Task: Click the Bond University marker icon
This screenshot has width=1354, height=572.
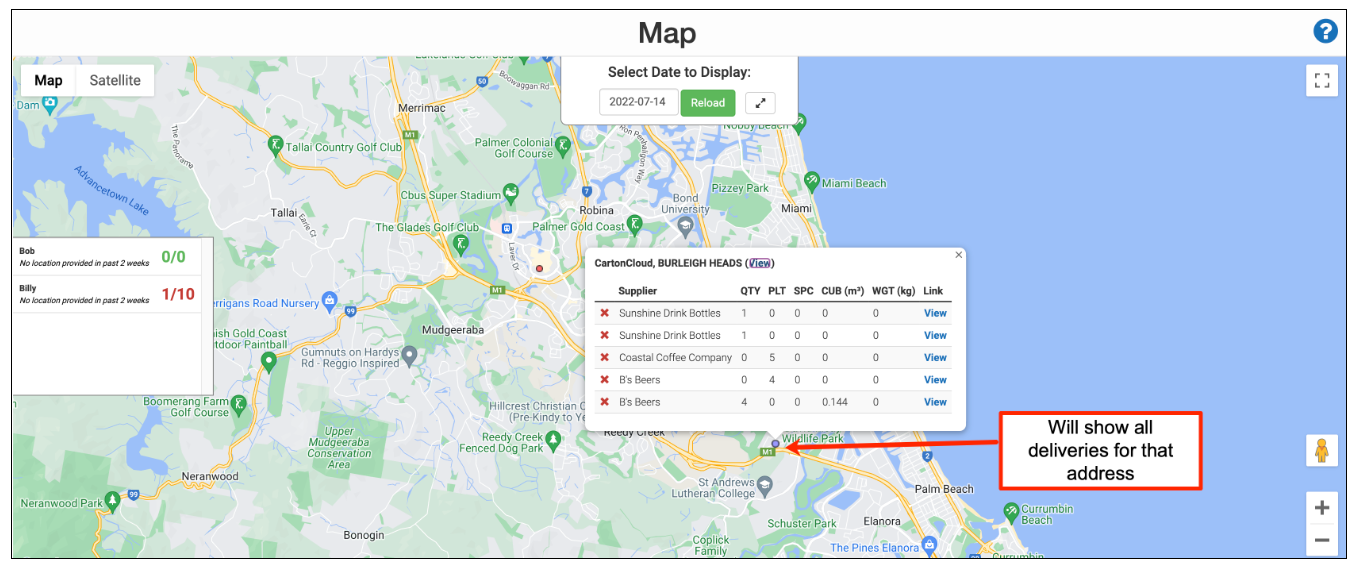Action: click(x=685, y=227)
